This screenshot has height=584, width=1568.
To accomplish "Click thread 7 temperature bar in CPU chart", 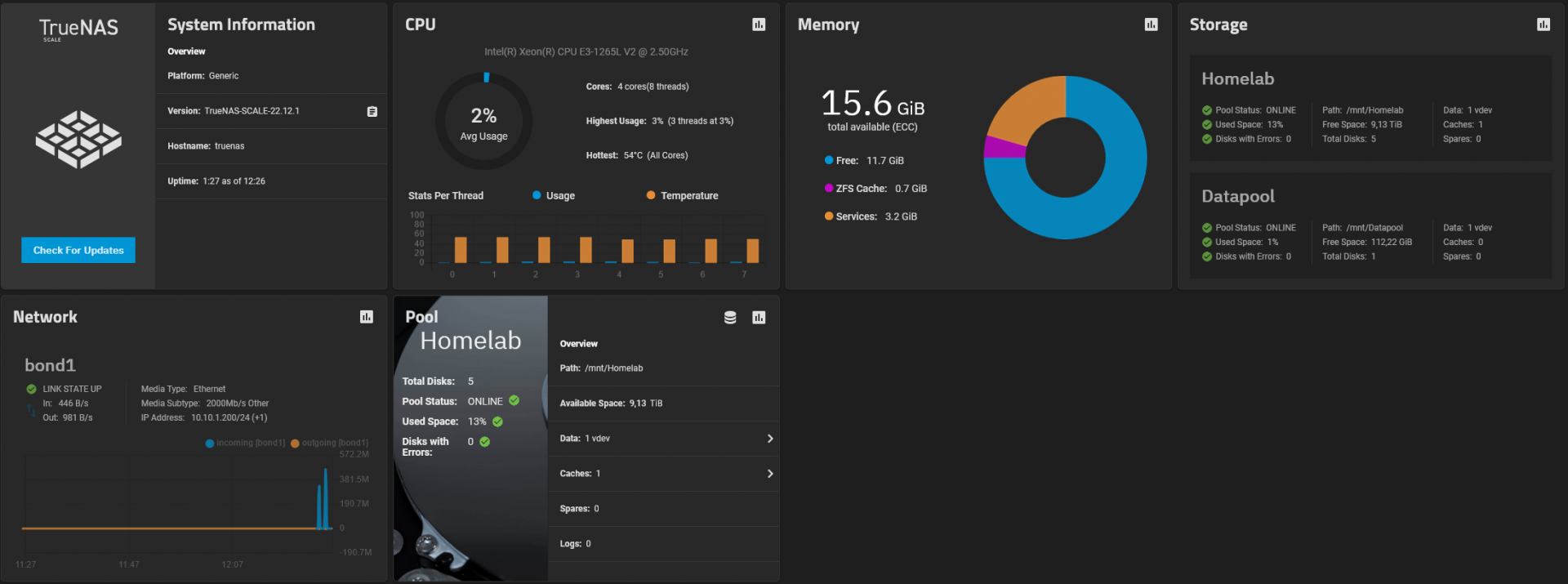I will click(753, 251).
